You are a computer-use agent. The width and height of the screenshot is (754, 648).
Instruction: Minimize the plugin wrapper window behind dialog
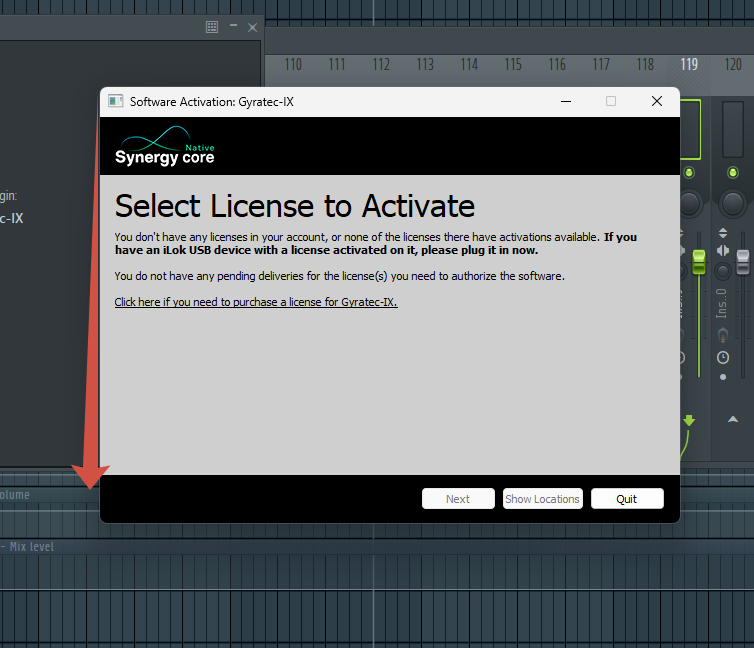click(233, 26)
